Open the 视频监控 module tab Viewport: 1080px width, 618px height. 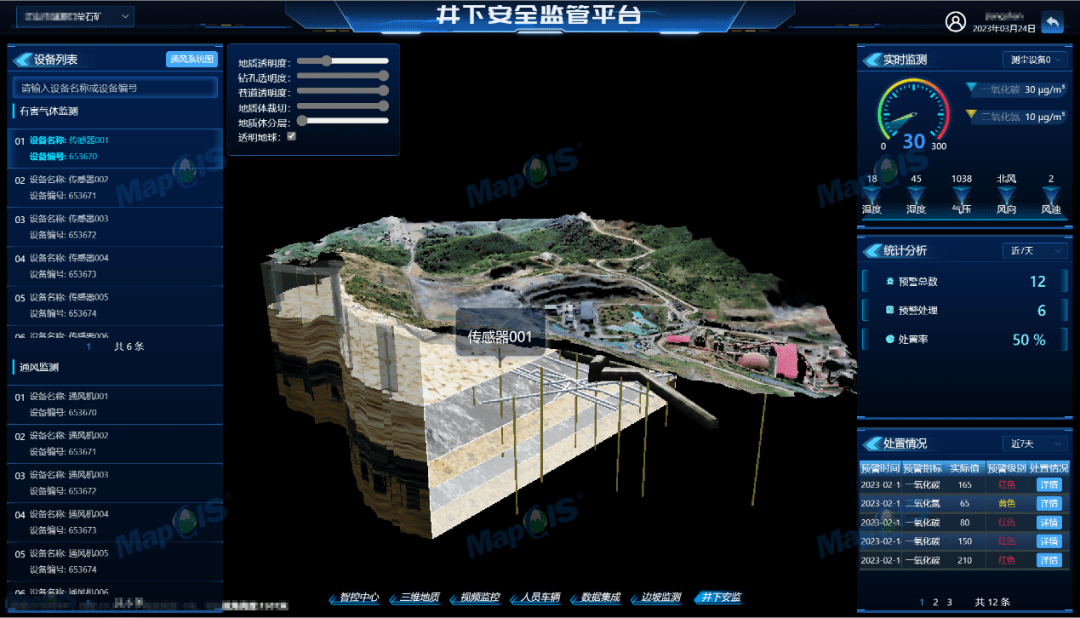coord(479,598)
